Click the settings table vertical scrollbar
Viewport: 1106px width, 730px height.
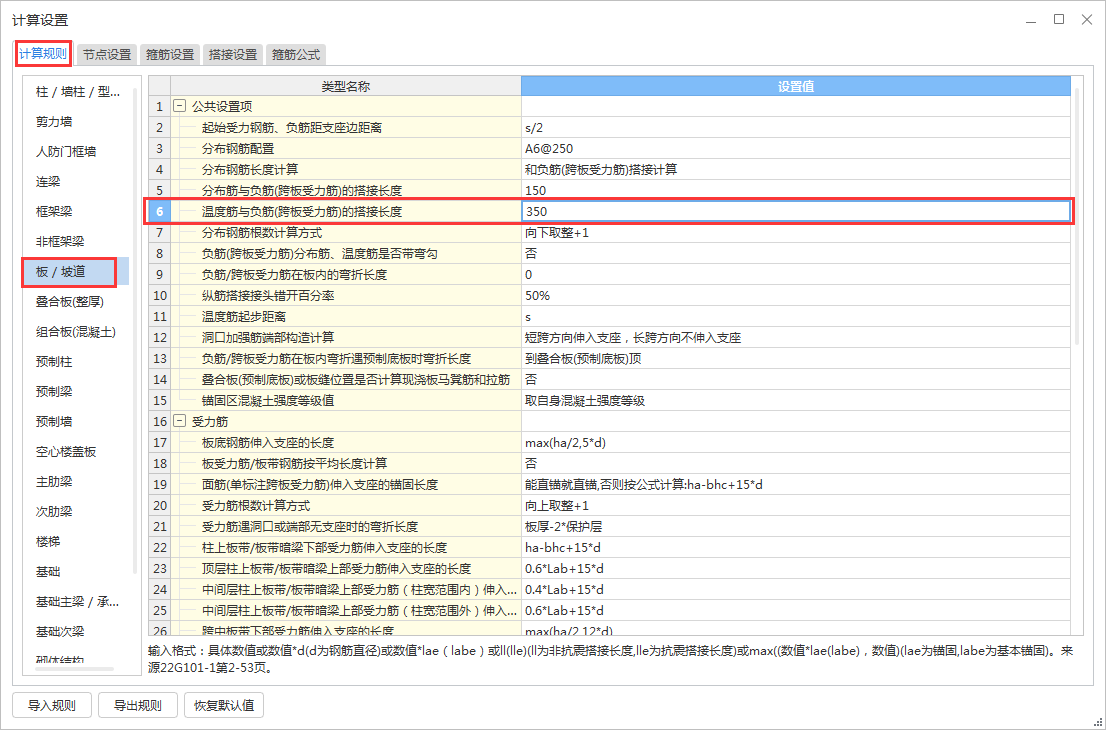[1076, 215]
